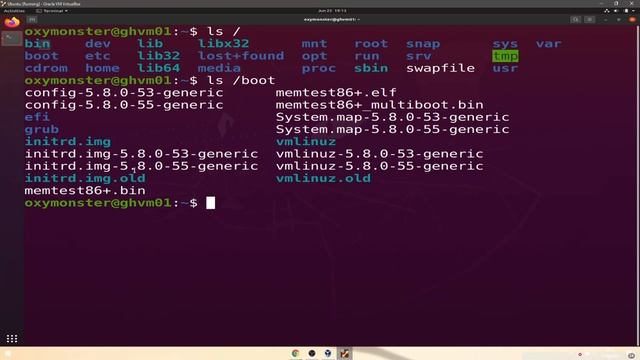Select the Terminal icon in the dock
The image size is (640, 360).
click(11, 38)
